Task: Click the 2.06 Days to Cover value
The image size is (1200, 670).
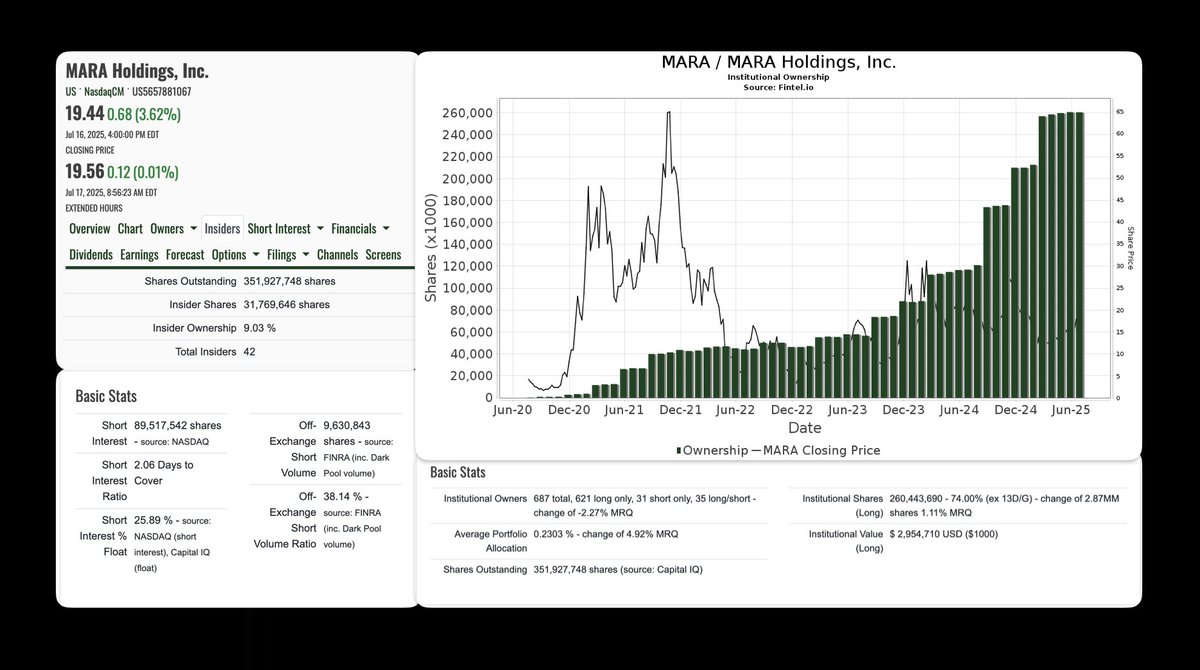Action: point(163,472)
